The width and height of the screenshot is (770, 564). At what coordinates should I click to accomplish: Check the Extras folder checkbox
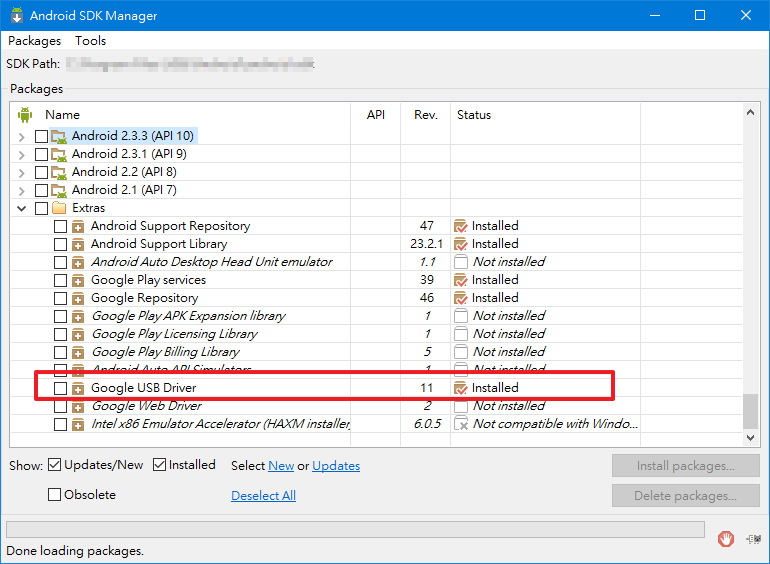point(41,208)
